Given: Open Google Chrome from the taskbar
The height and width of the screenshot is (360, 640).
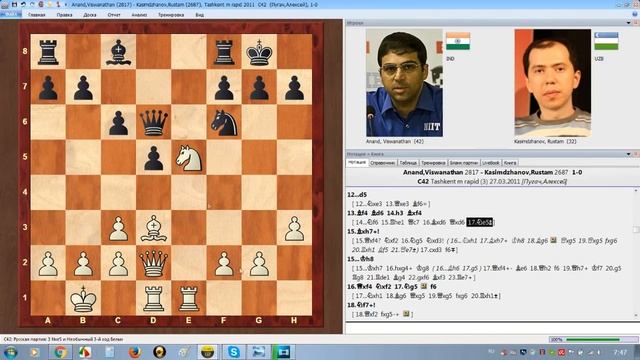Looking at the screenshot, I should [60, 352].
